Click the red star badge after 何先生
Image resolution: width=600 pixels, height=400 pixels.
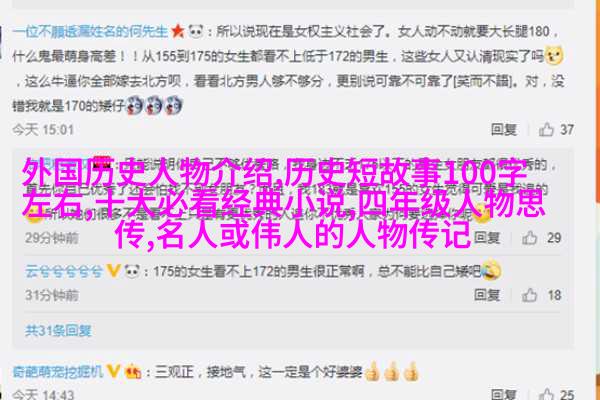pos(178,31)
